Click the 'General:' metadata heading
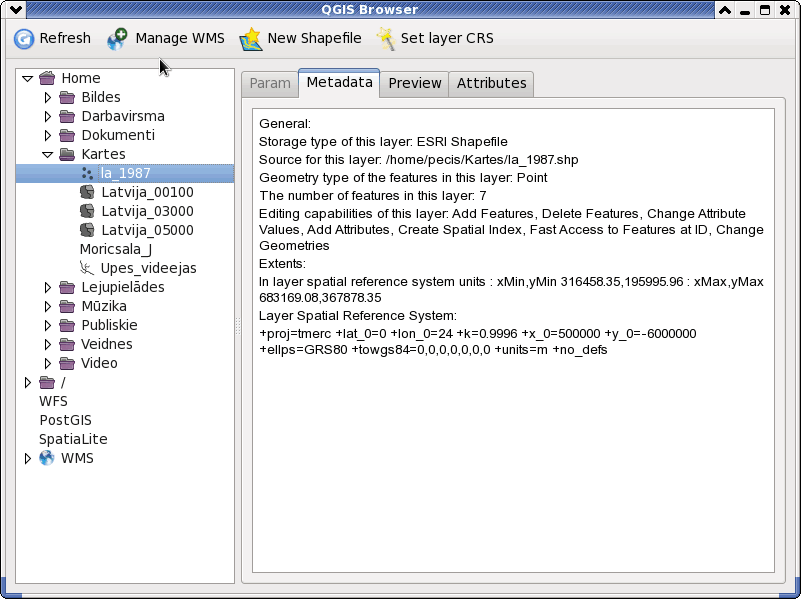The image size is (801, 599). click(285, 124)
